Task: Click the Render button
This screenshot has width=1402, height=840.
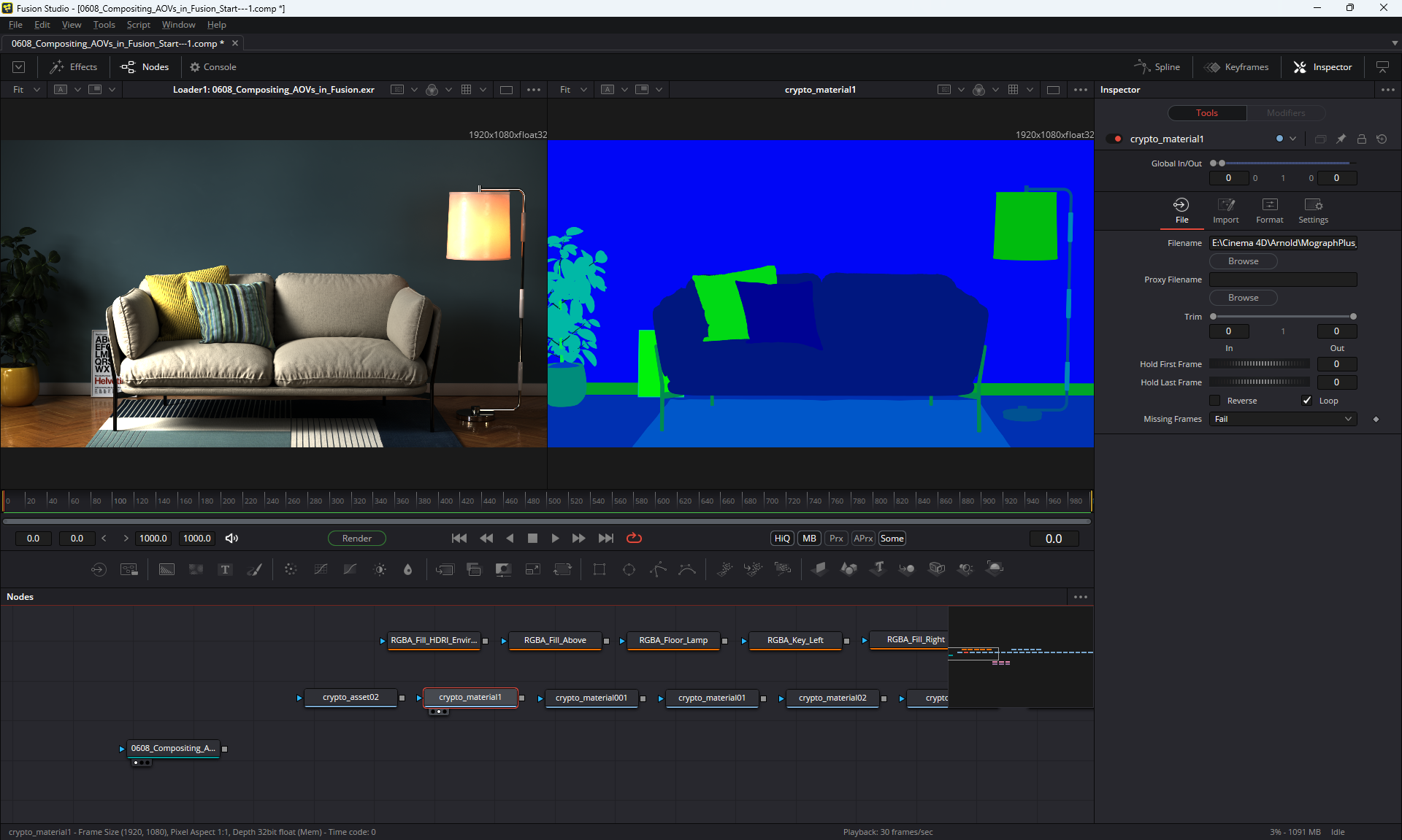Action: pos(357,539)
